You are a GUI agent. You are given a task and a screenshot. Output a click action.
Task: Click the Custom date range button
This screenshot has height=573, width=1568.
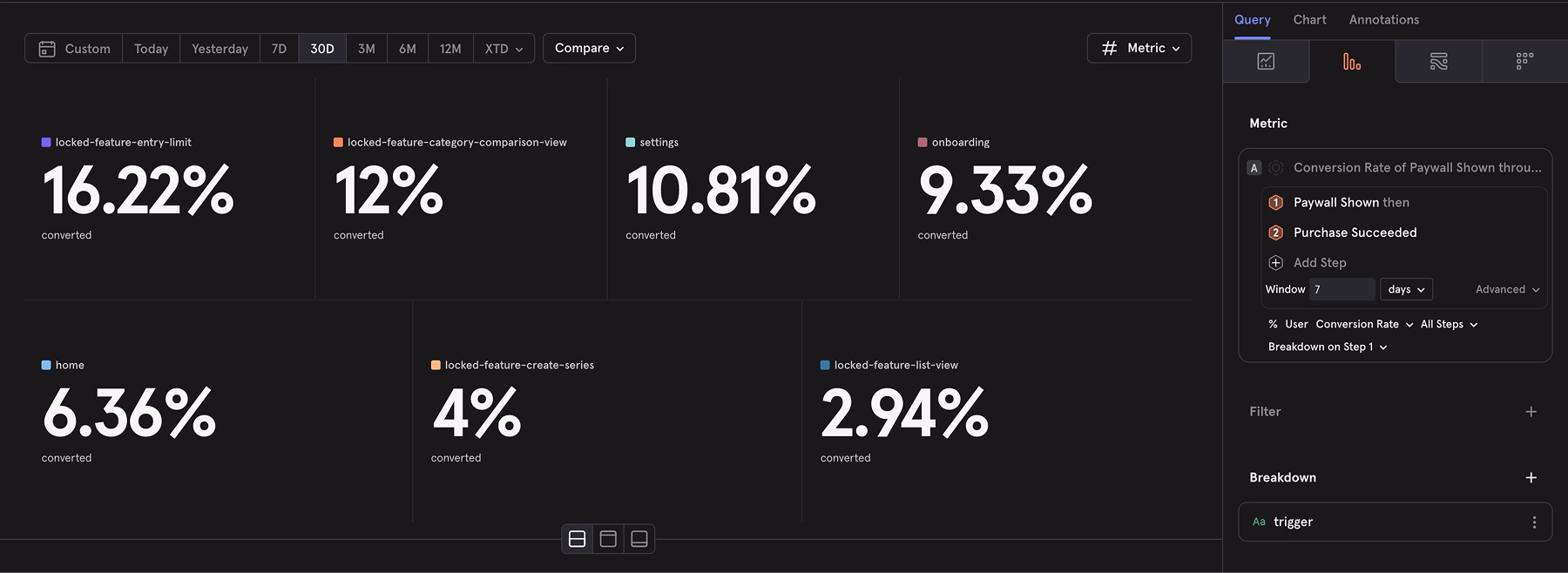(x=74, y=49)
